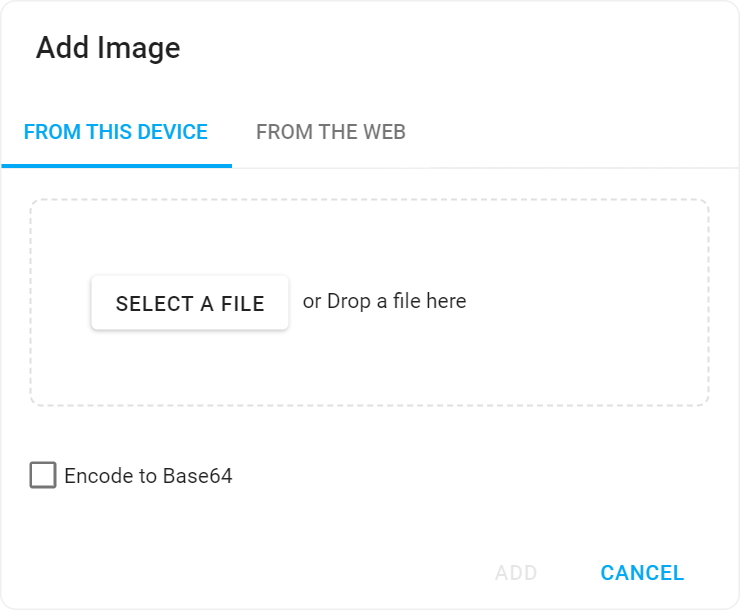
Task: Choose the web source tab for the image
Action: pos(330,132)
